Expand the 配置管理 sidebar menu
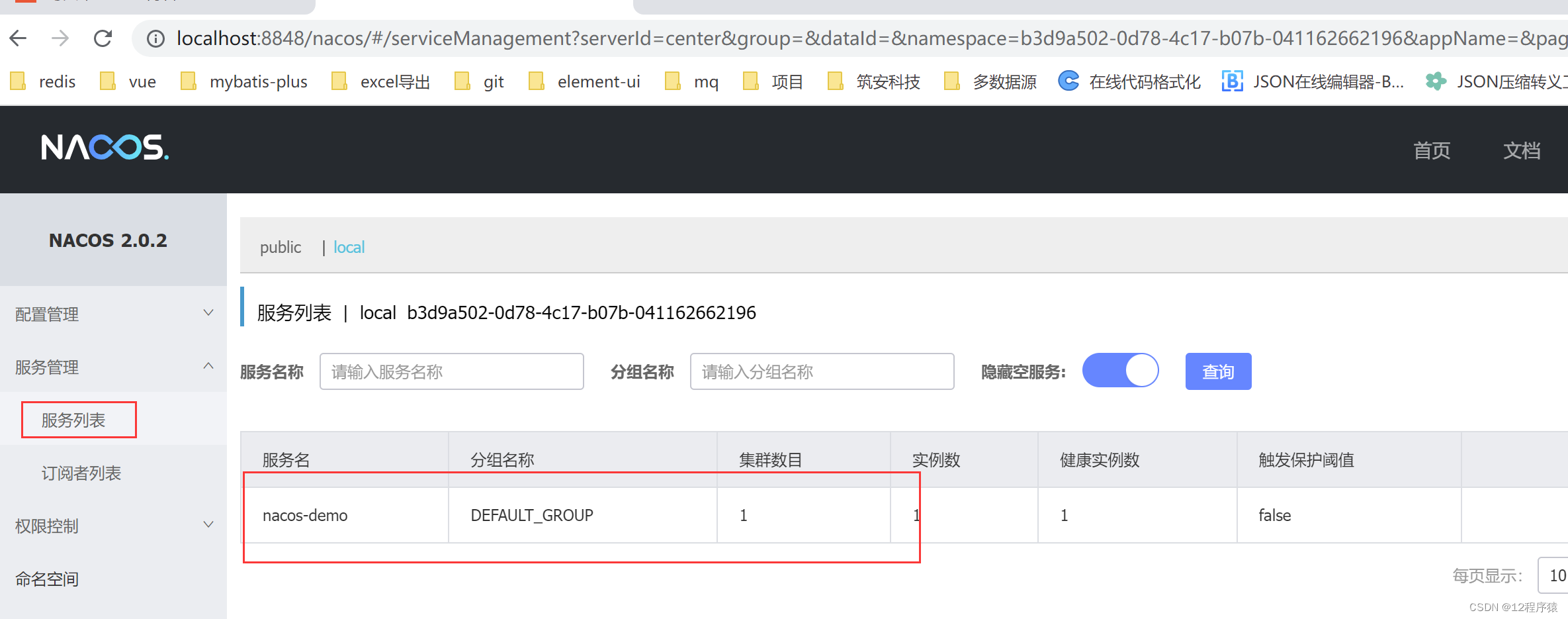 coord(113,314)
